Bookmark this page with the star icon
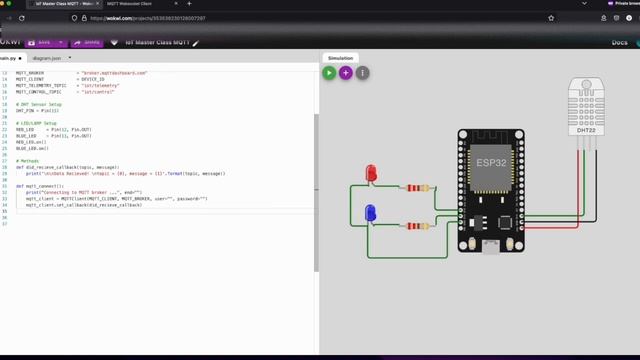 pos(551,18)
